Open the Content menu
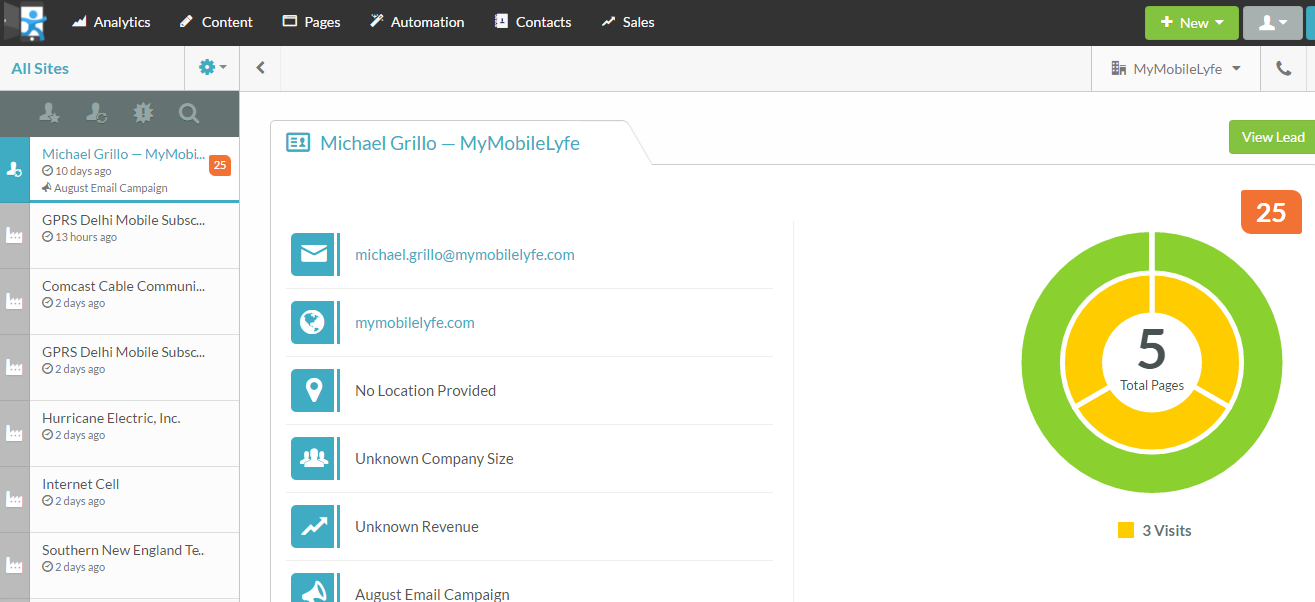Image resolution: width=1315 pixels, height=602 pixels. [216, 22]
